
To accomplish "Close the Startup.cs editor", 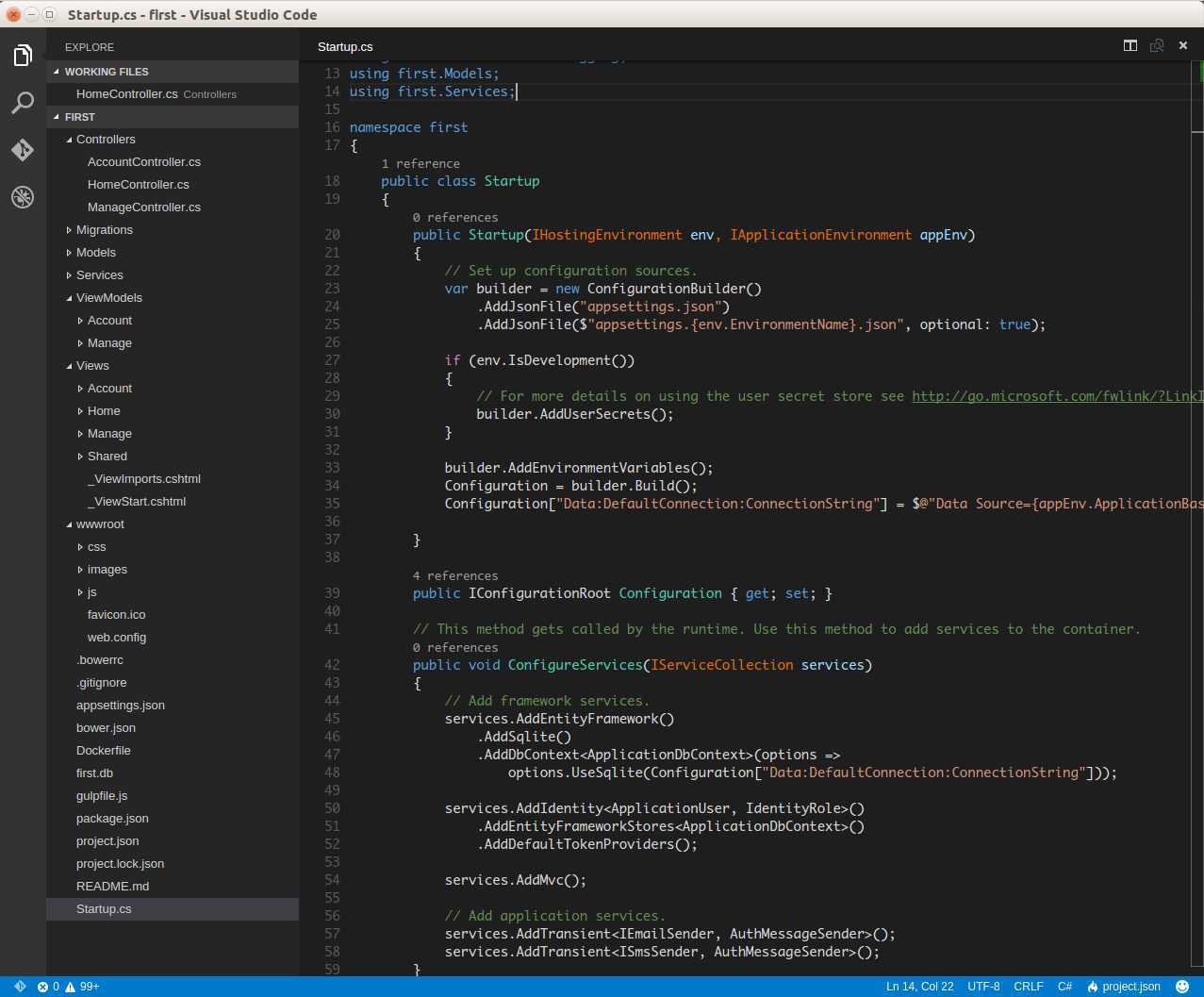I will [1183, 45].
